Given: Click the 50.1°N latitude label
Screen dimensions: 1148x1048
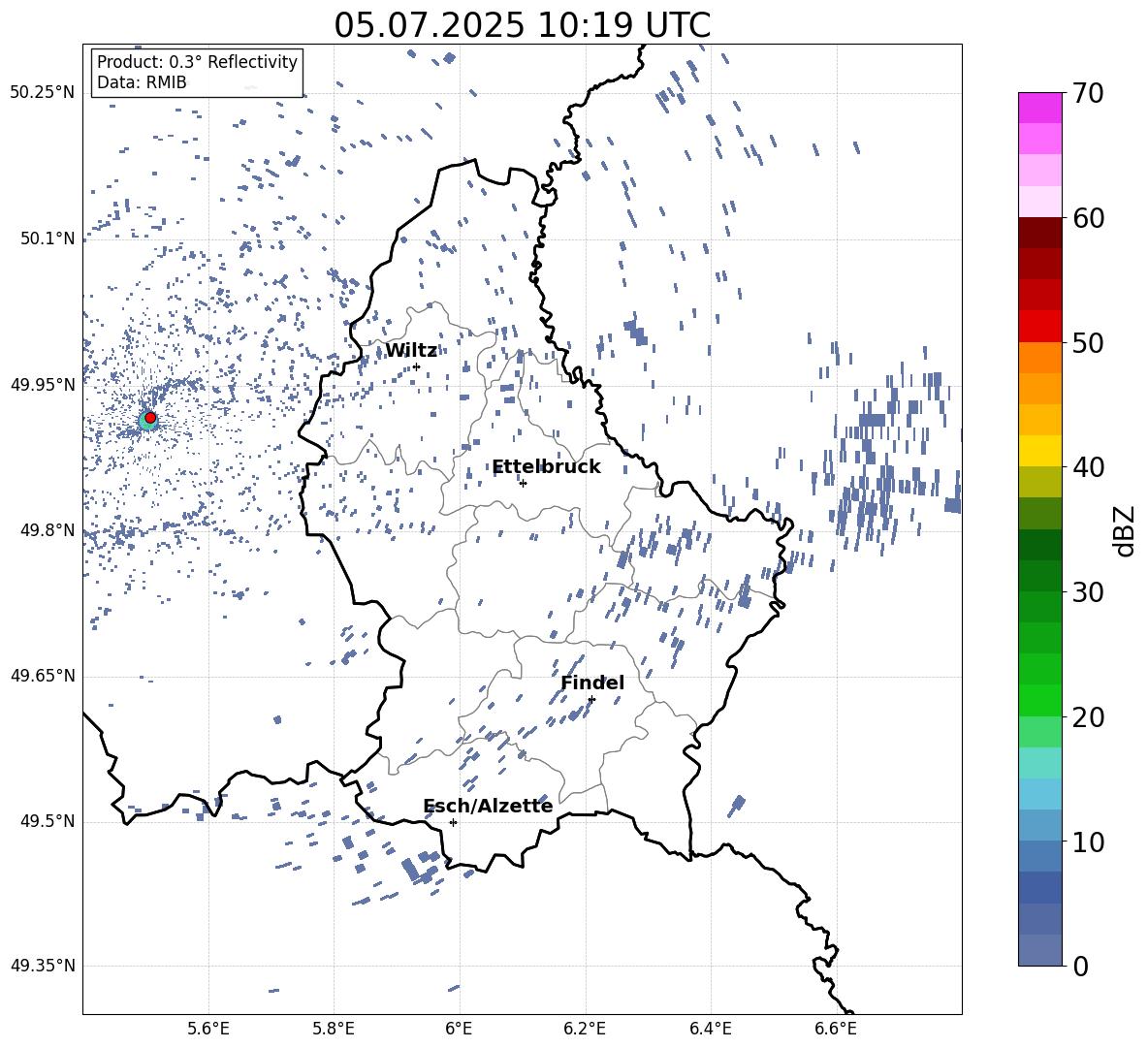Looking at the screenshot, I should click(x=48, y=238).
